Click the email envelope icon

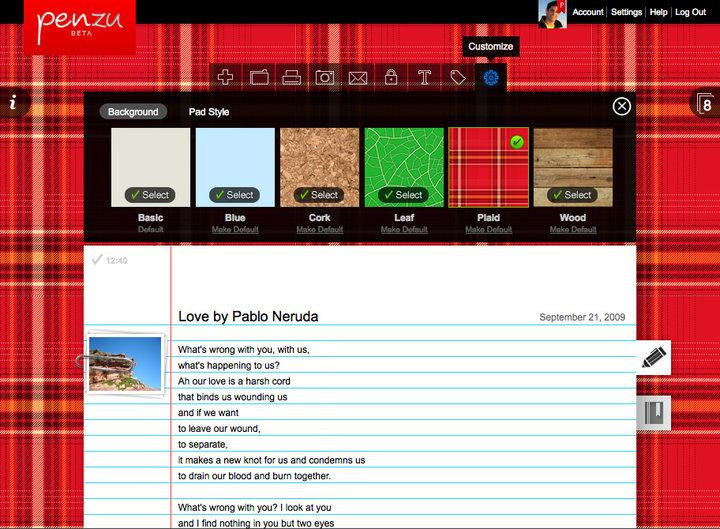pyautogui.click(x=358, y=77)
